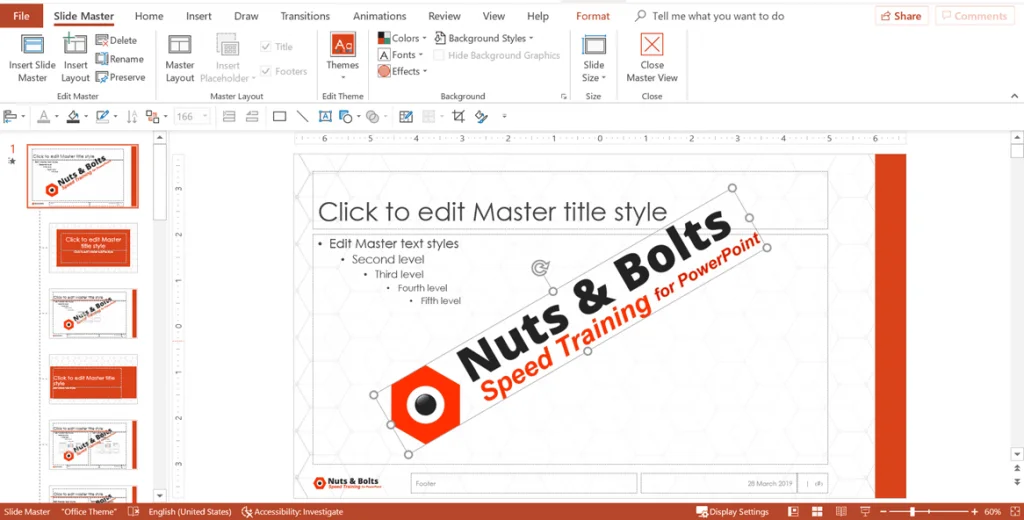Click the Insert Slide Master icon
Viewport: 1024px width, 520px height.
[x=32, y=45]
